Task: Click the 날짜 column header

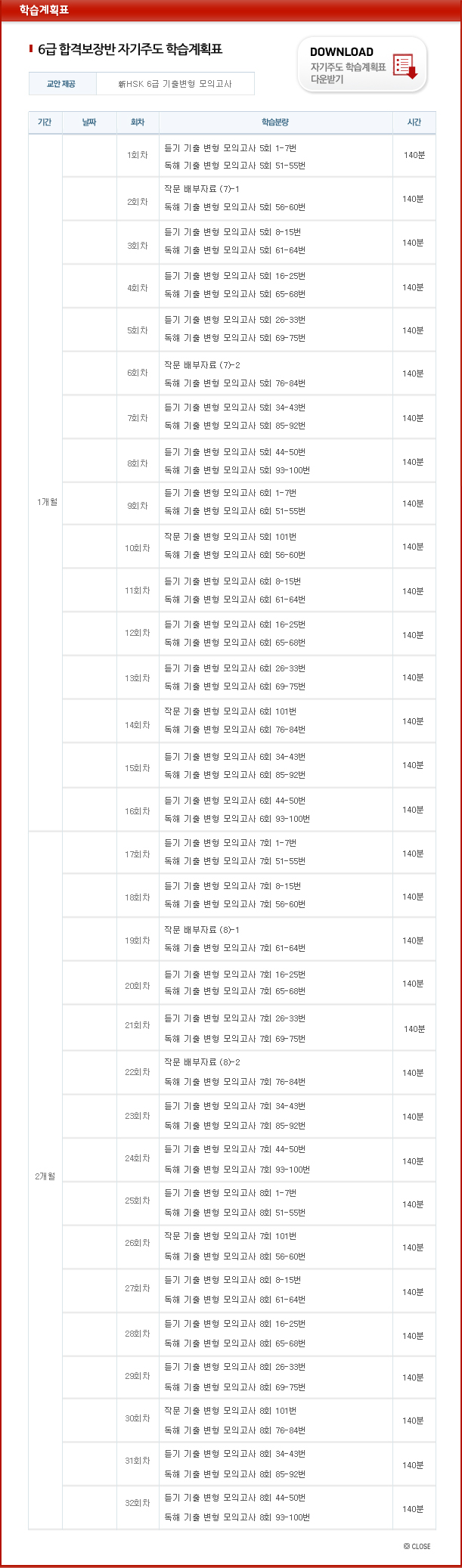Action: pyautogui.click(x=89, y=122)
